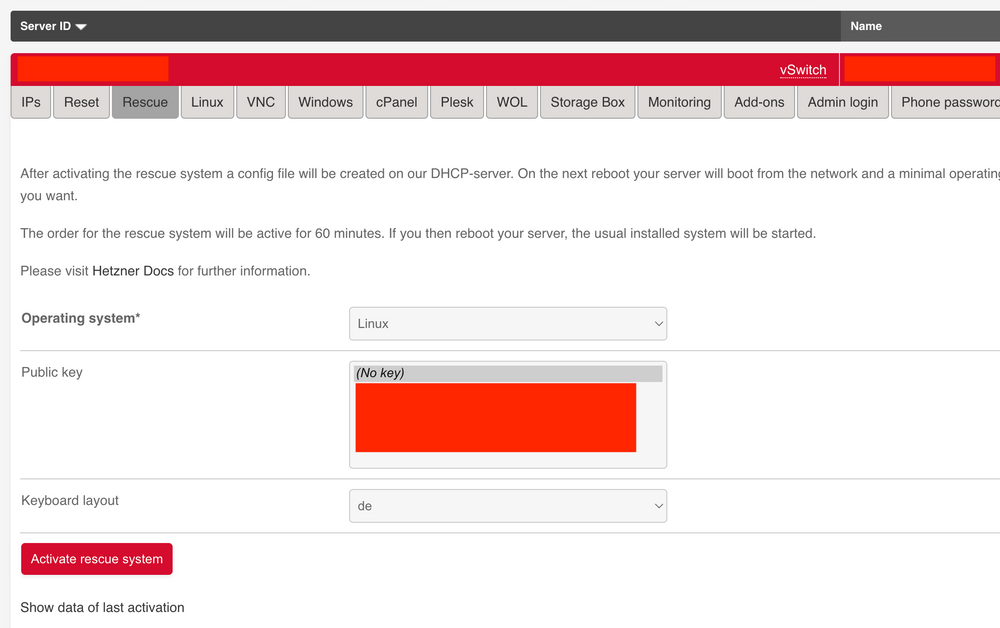This screenshot has height=628, width=1000.
Task: Open the IPs tab
Action: [31, 102]
